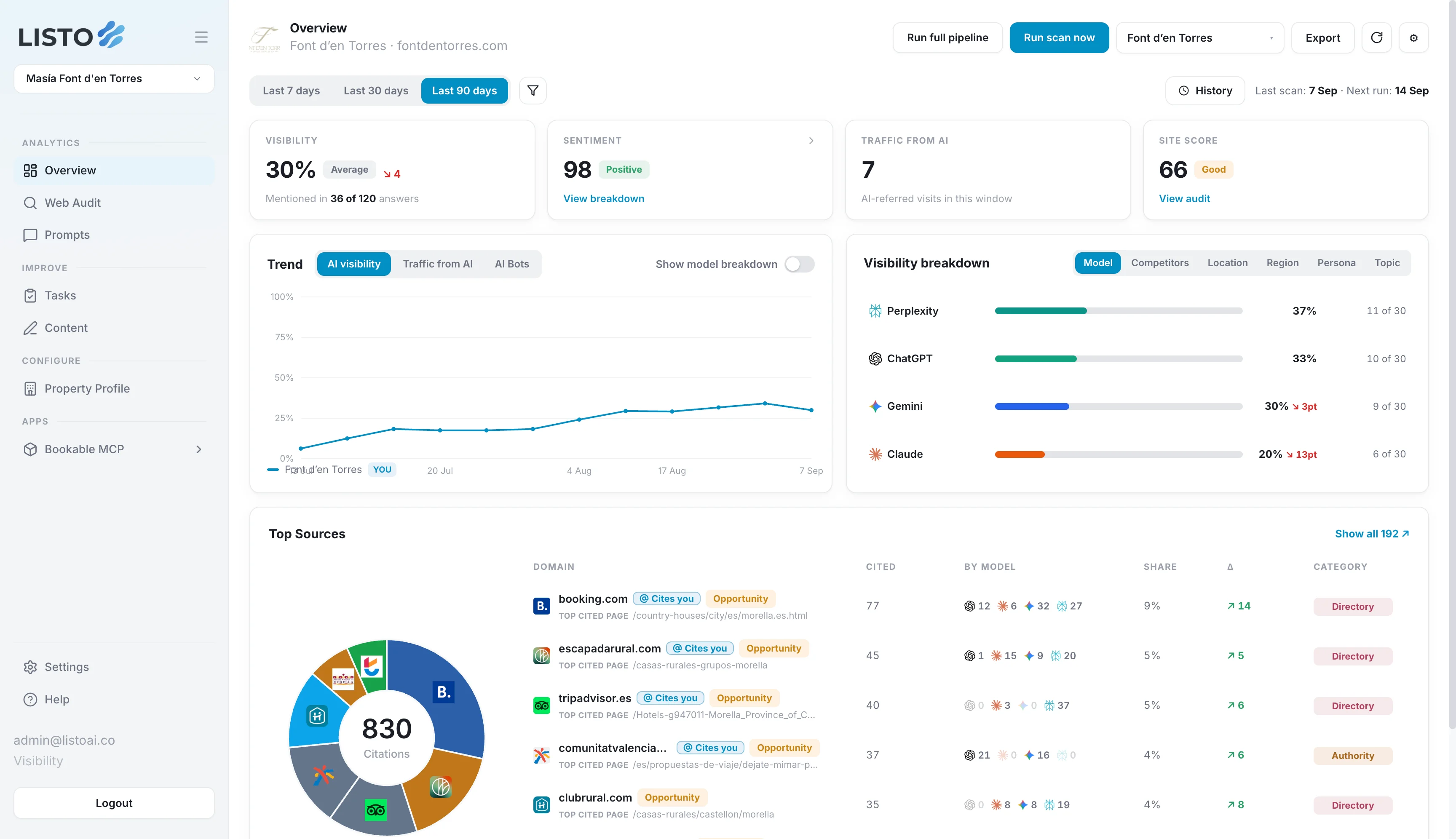
Task: Switch trend to Traffic from AI tab
Action: point(437,264)
